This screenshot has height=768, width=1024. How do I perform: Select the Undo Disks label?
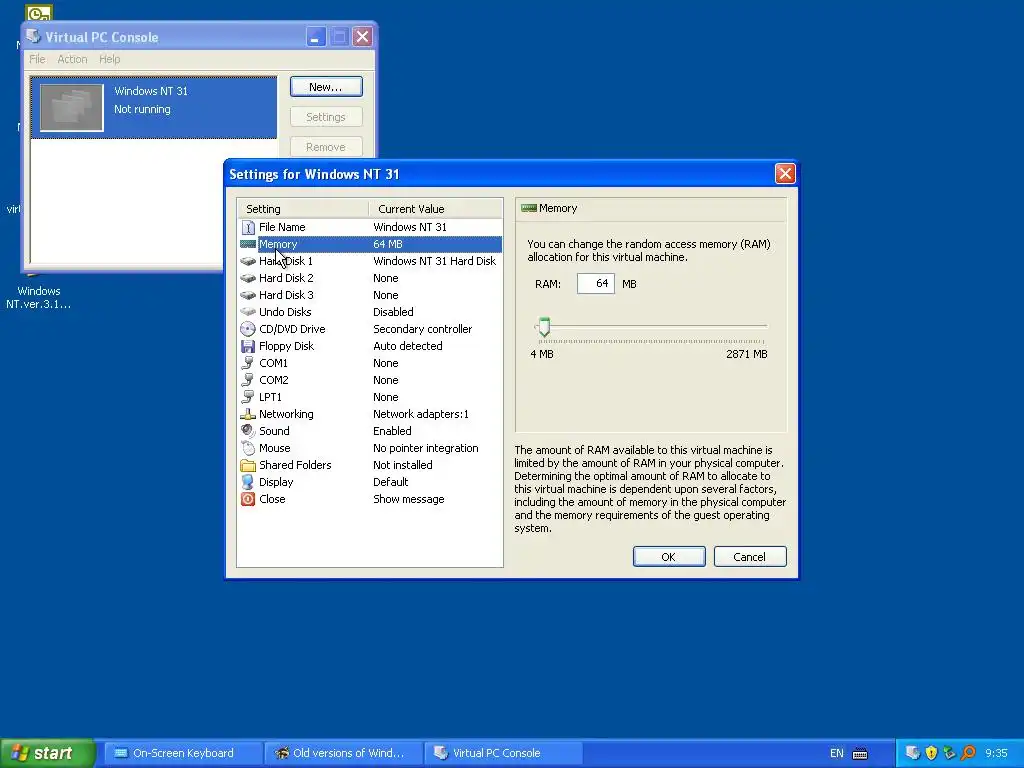(285, 312)
